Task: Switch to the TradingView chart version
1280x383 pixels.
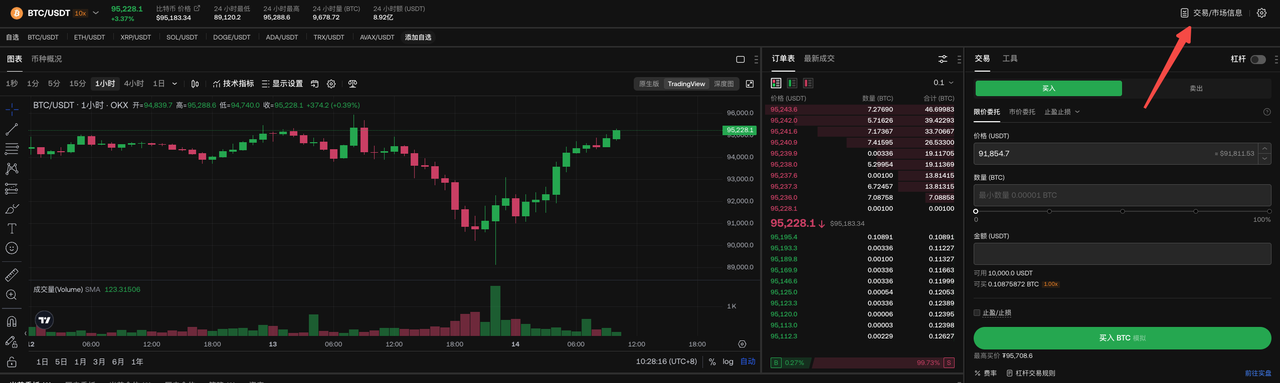Action: (x=686, y=84)
